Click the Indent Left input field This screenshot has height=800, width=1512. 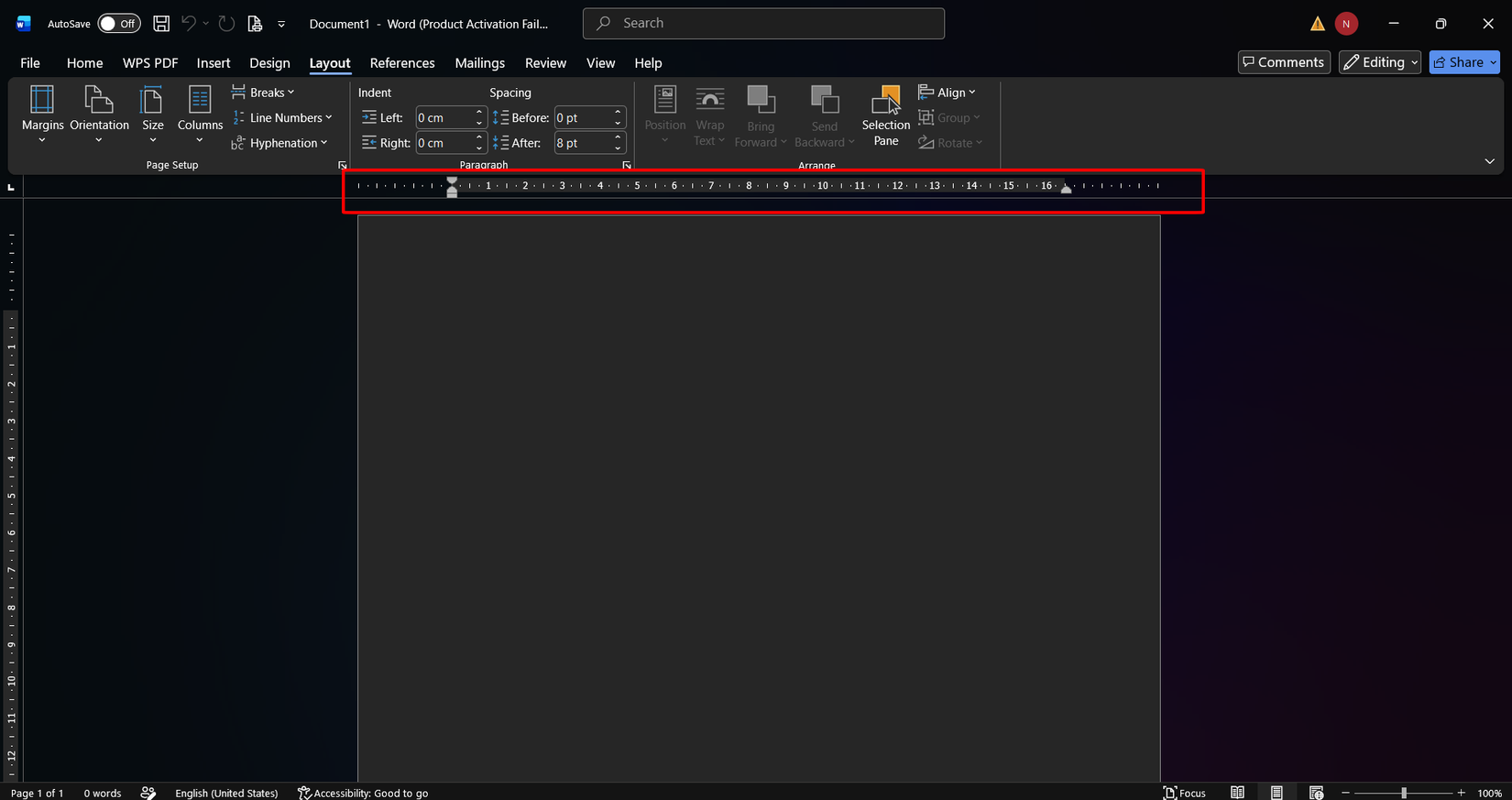tap(444, 117)
